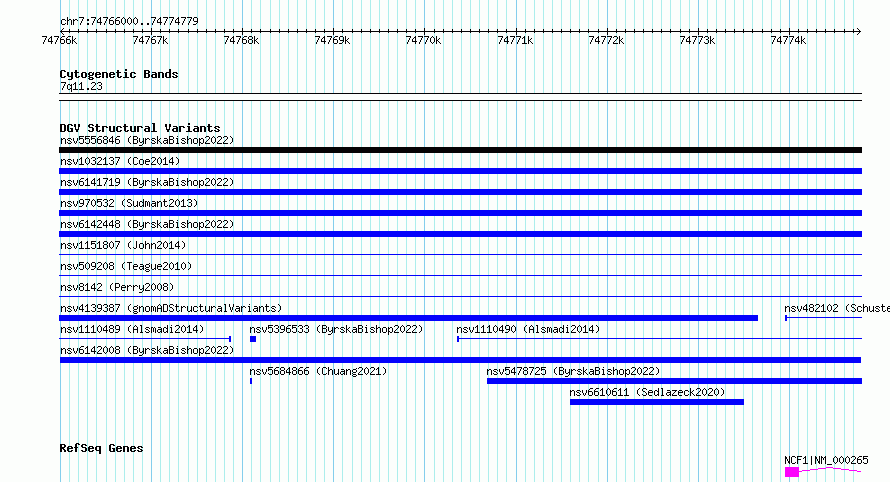Select nsv5396533 (ByrskaBishop2022) label
The height and width of the screenshot is (482, 890).
[336, 329]
